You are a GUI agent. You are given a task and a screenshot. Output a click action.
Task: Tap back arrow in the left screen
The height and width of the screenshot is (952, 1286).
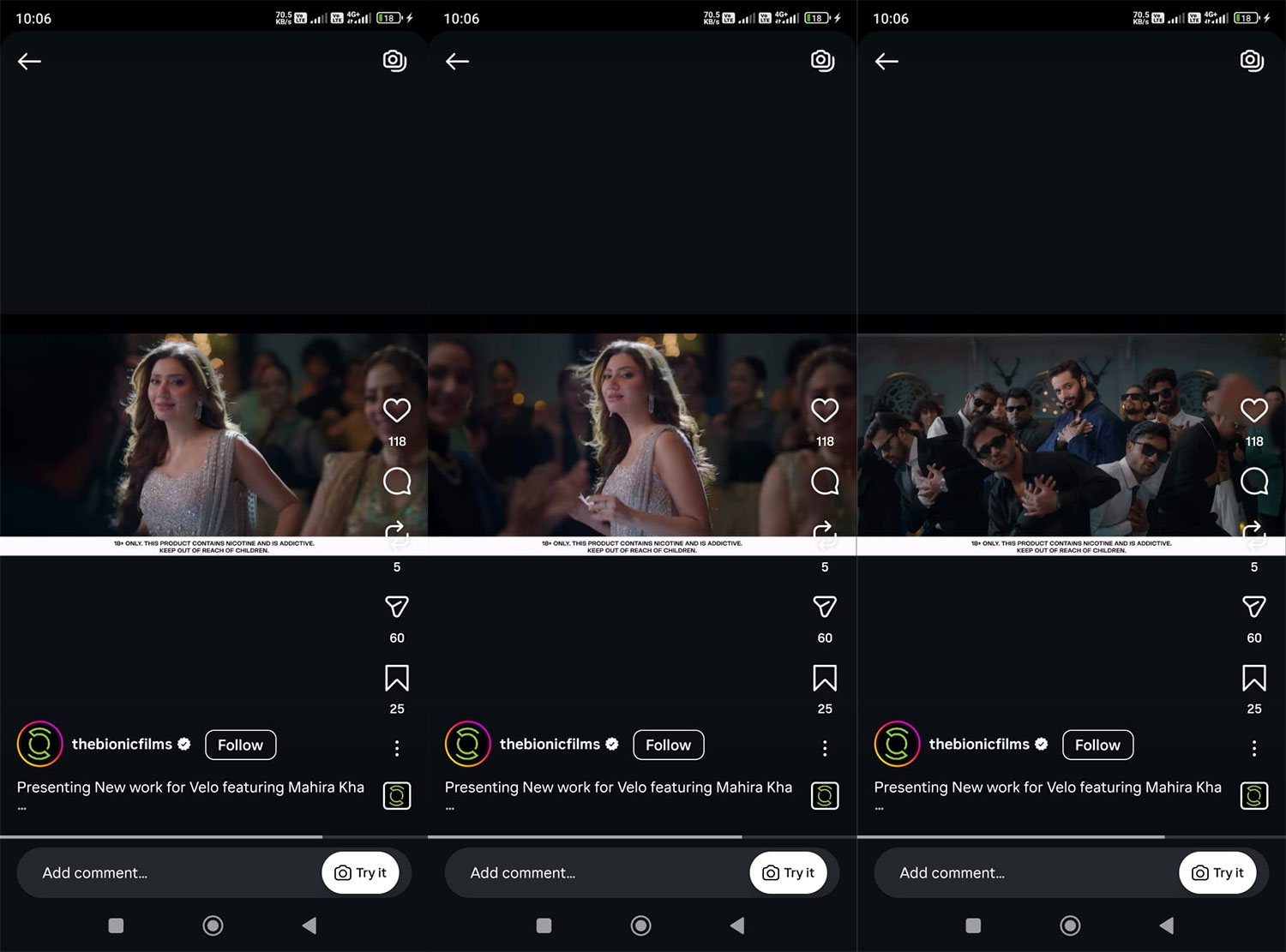[x=30, y=61]
